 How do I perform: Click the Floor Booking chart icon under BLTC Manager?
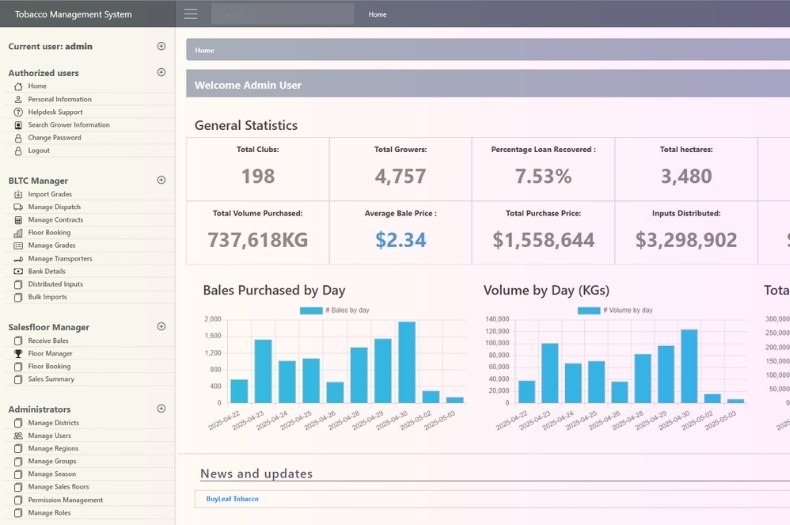click(18, 233)
